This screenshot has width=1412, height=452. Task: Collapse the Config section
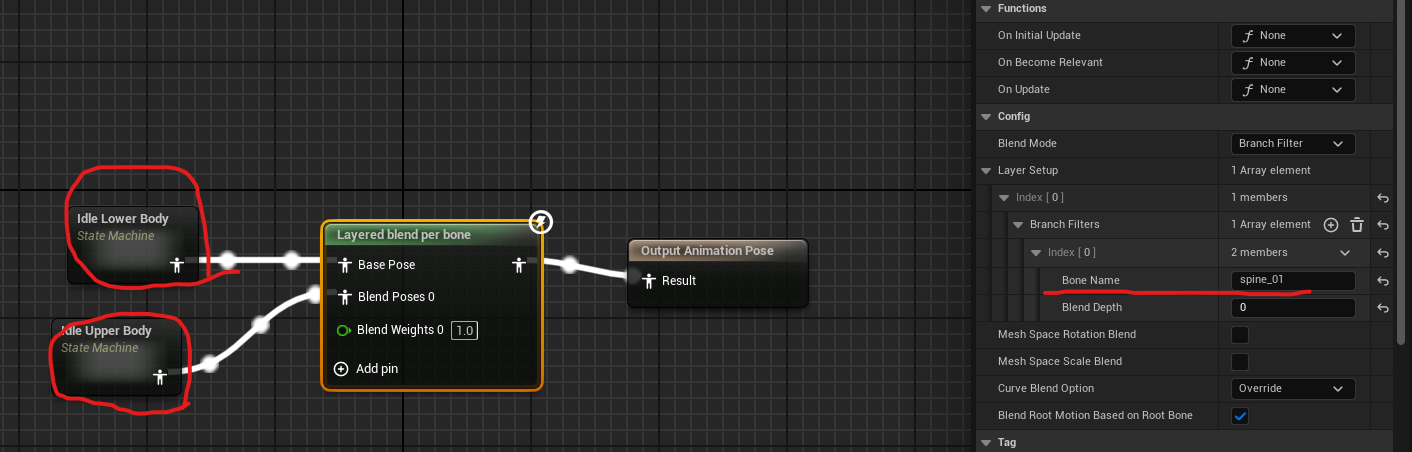point(986,117)
